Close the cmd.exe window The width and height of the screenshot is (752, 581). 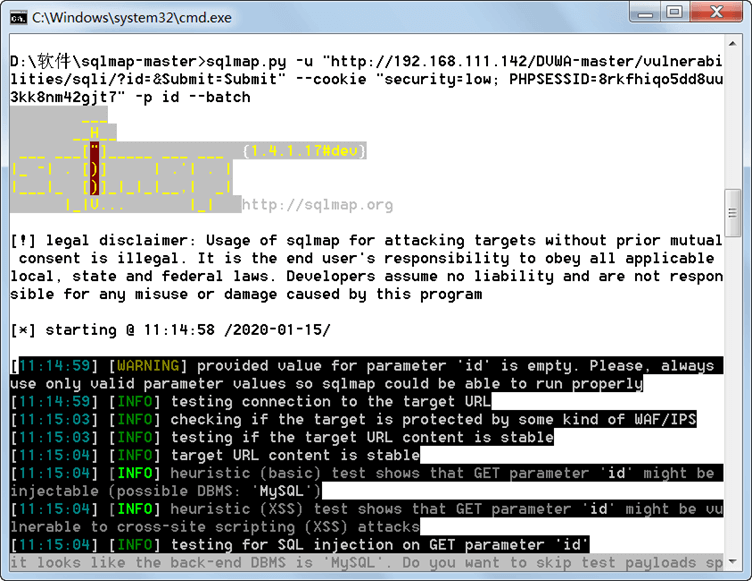pos(717,12)
